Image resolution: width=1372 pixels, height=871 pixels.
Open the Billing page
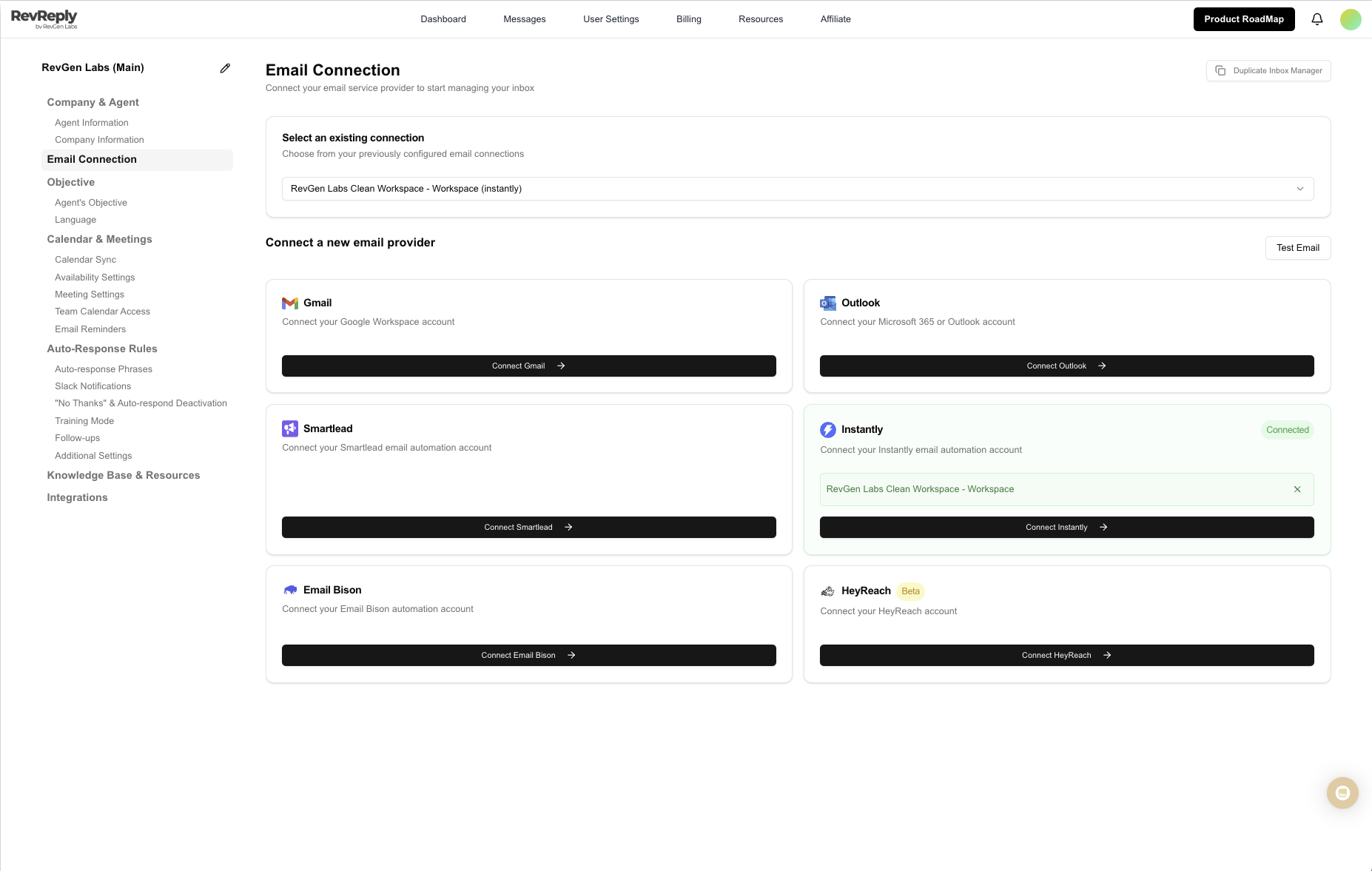pyautogui.click(x=689, y=19)
